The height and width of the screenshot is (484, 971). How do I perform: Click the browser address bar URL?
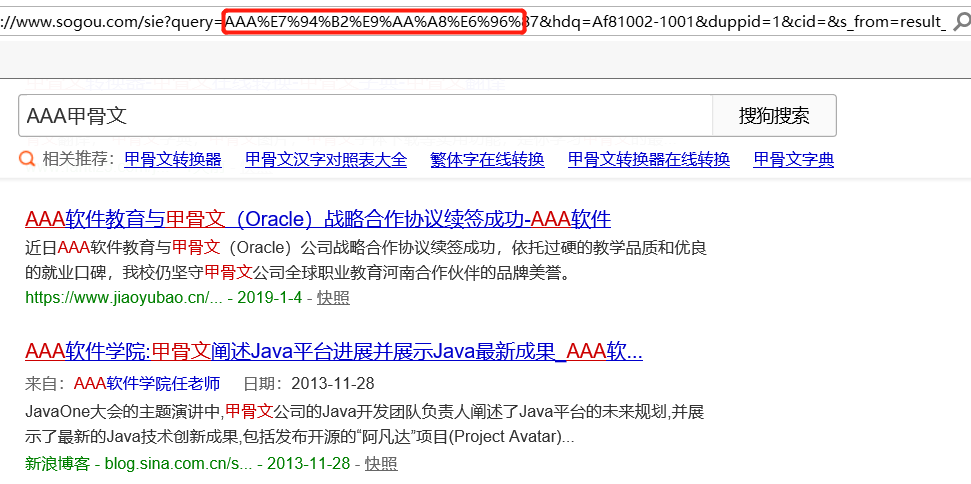(473, 22)
